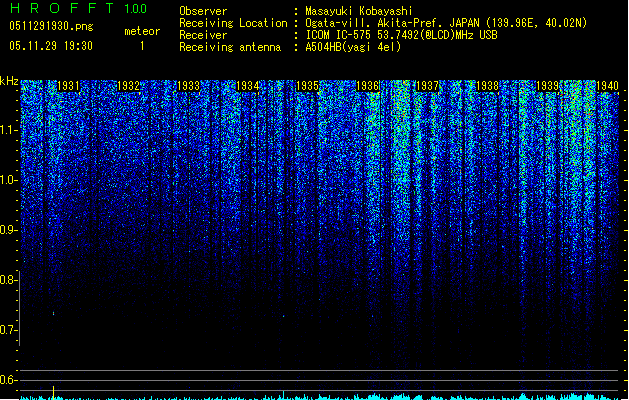
Task: Click the 'Receiving Location' label
Action: click(x=233, y=23)
